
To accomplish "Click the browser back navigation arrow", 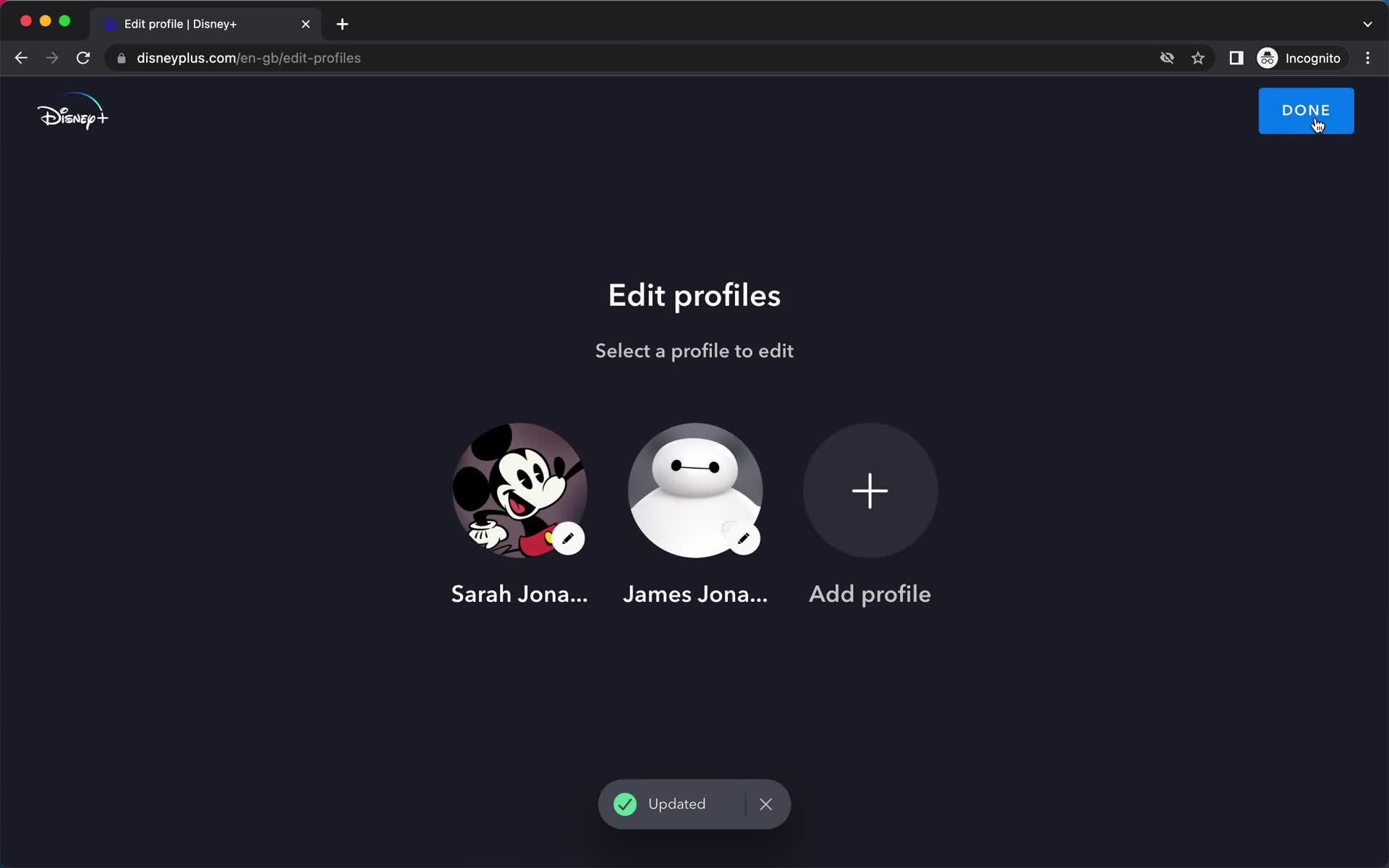I will 21,58.
